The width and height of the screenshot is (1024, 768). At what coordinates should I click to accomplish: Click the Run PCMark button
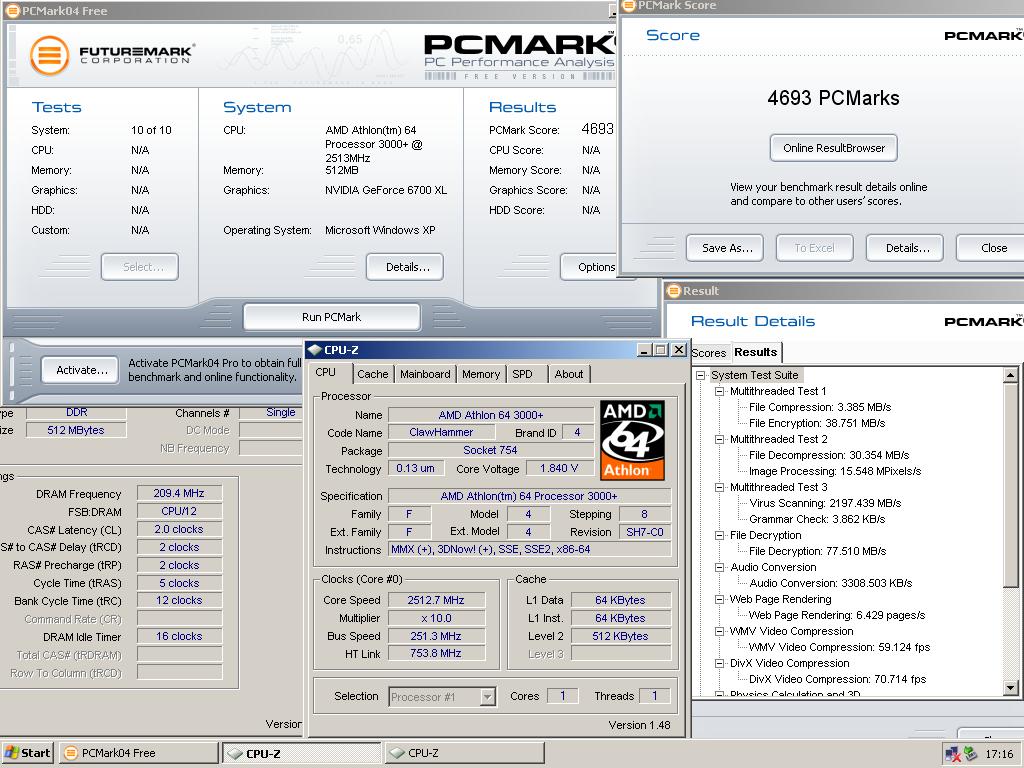332,317
